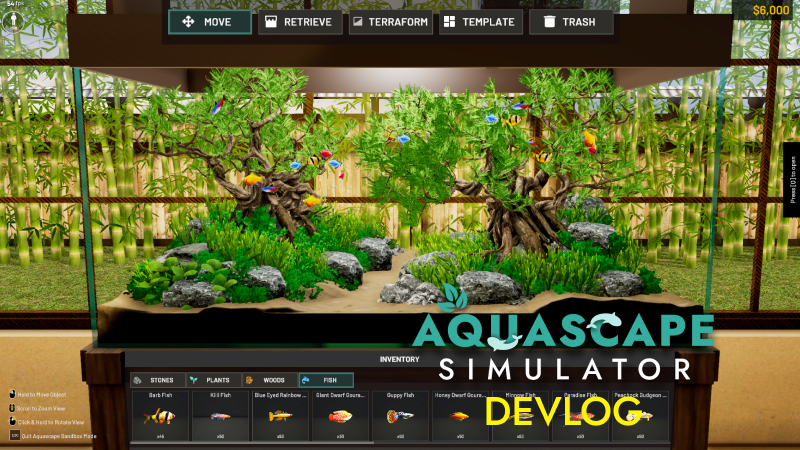Pick the Killi Fish inventory card
Screen dimensions: 800x450
[220, 416]
